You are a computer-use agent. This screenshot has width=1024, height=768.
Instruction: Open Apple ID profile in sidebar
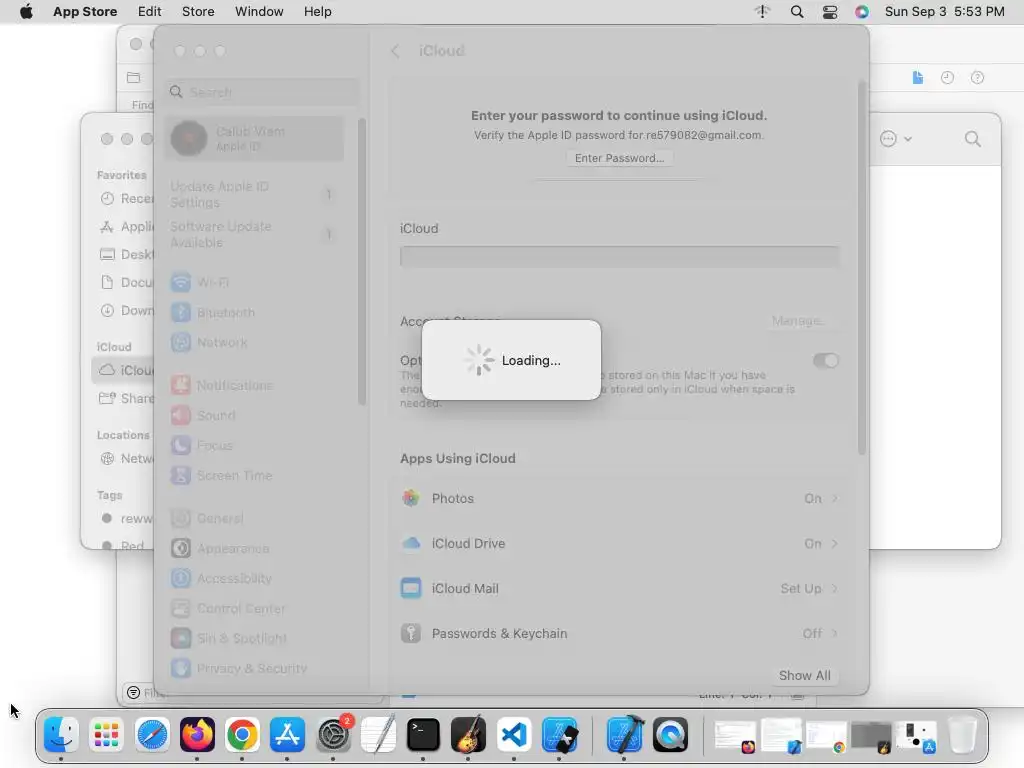pyautogui.click(x=255, y=138)
